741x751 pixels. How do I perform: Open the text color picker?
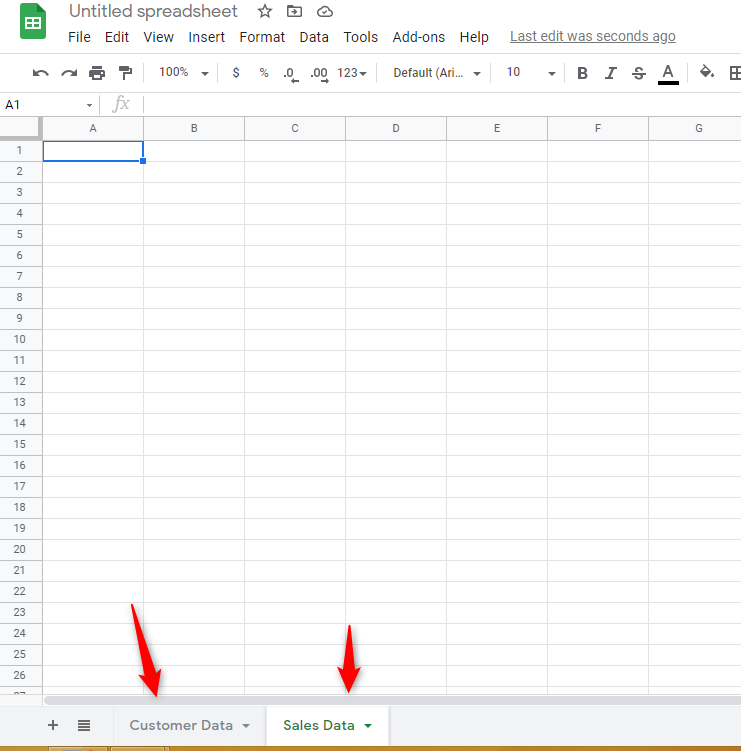pyautogui.click(x=668, y=73)
